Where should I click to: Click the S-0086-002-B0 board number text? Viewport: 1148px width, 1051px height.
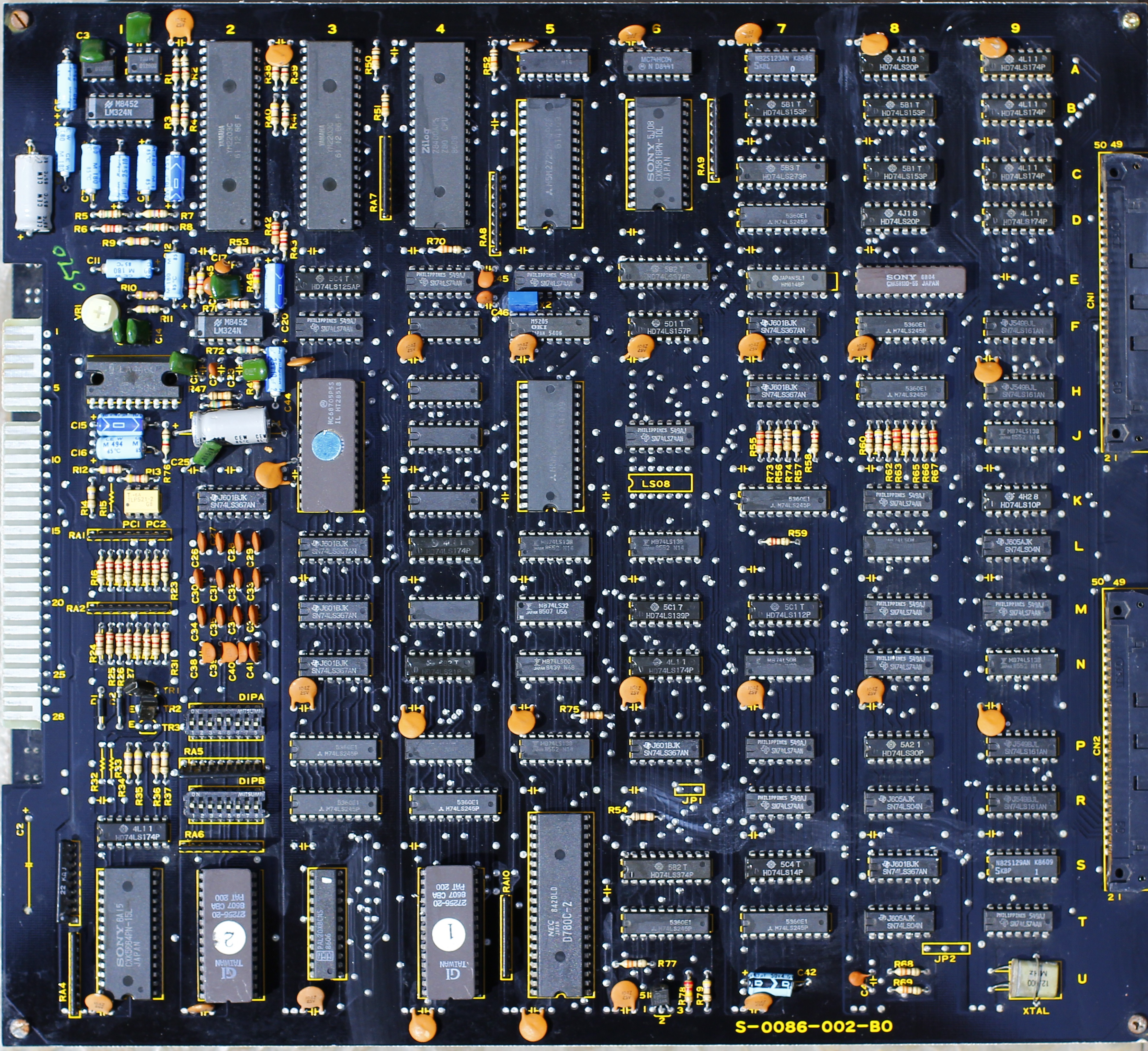[814, 1026]
